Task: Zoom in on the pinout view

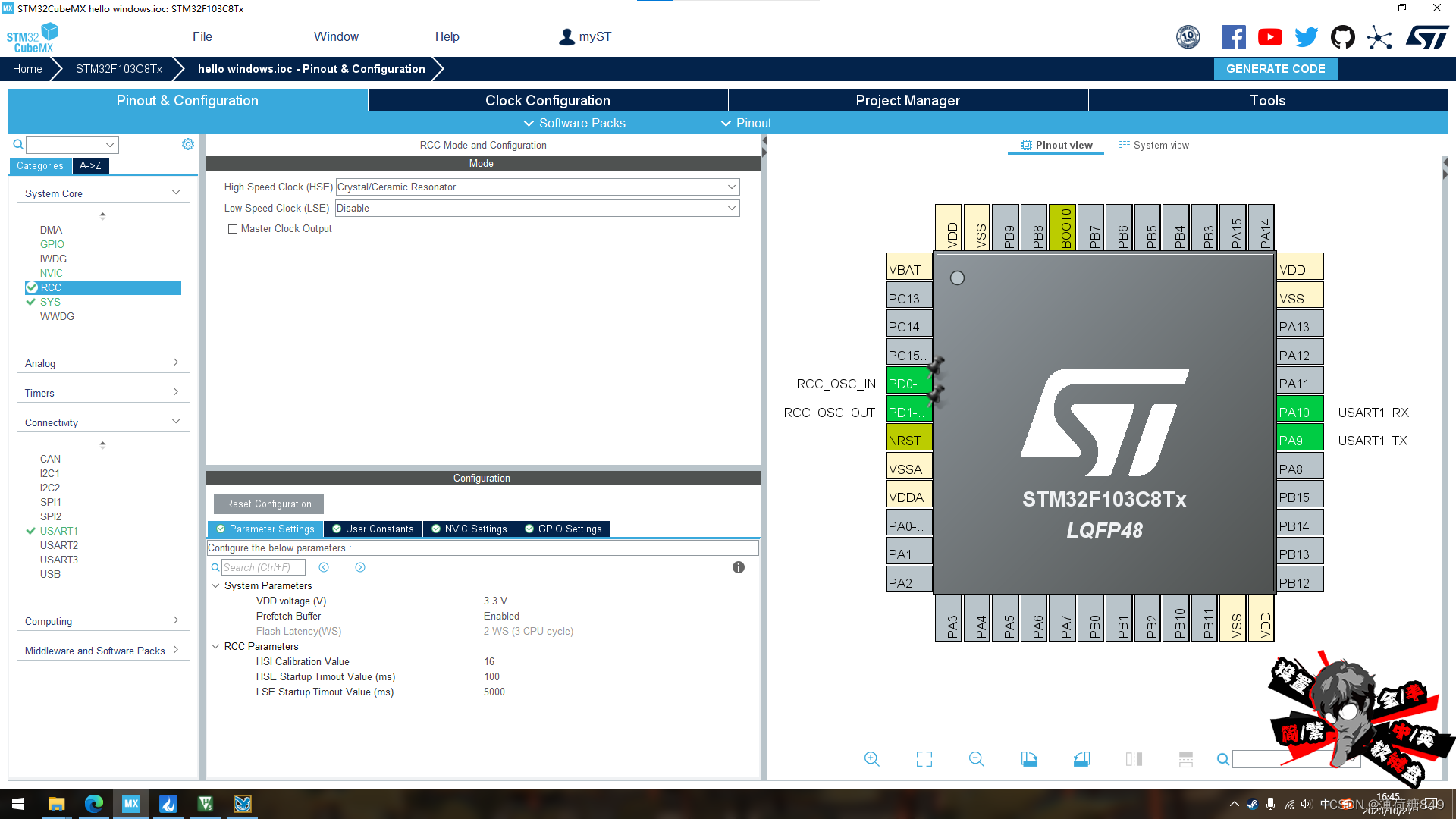Action: tap(871, 758)
